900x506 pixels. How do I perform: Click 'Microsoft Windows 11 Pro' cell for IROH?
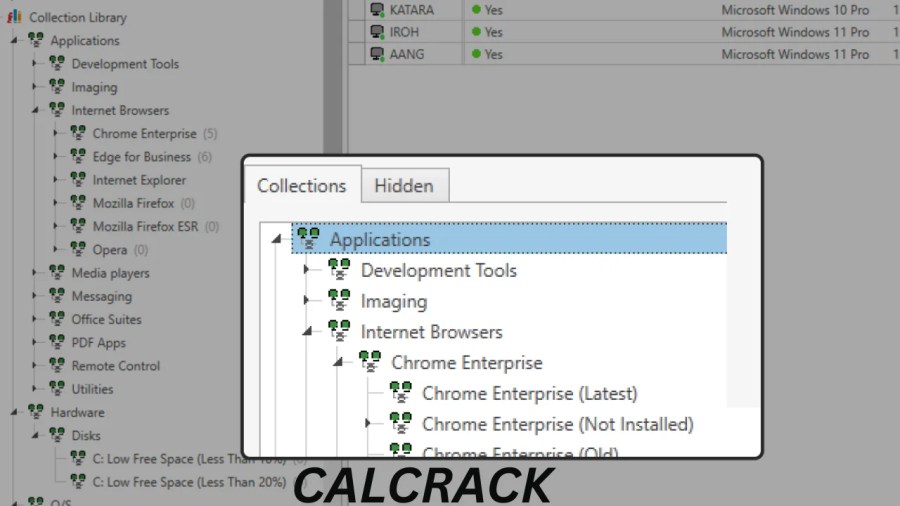point(795,32)
